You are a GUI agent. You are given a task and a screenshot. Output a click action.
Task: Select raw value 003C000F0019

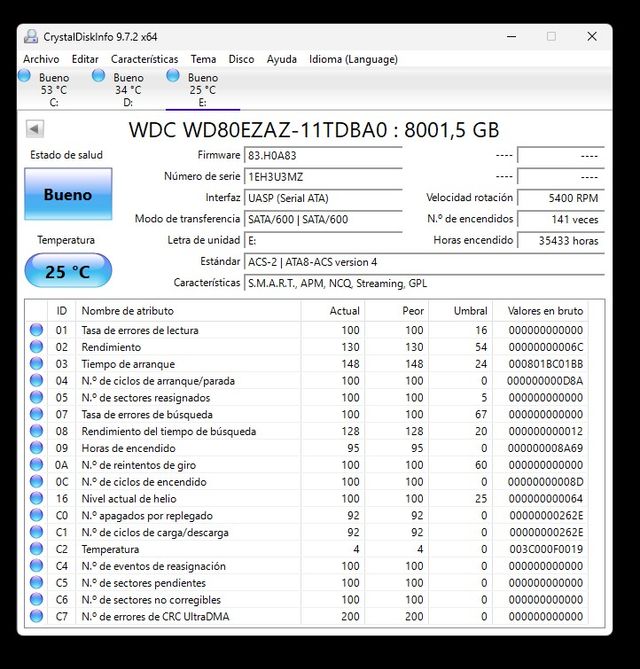click(x=546, y=549)
